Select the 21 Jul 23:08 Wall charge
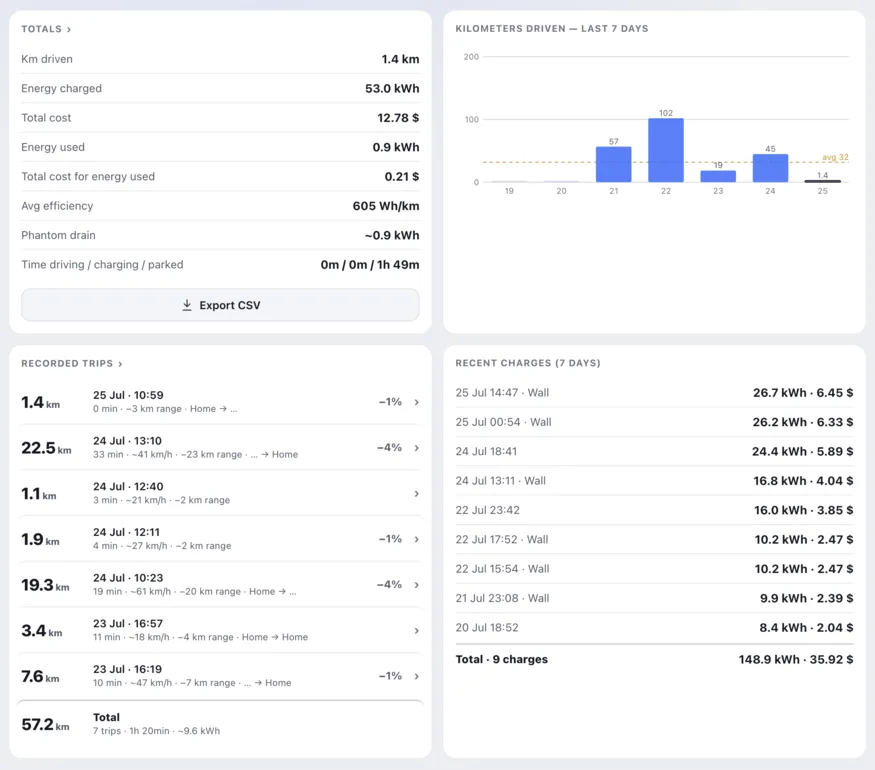This screenshot has width=875, height=770. pos(654,598)
